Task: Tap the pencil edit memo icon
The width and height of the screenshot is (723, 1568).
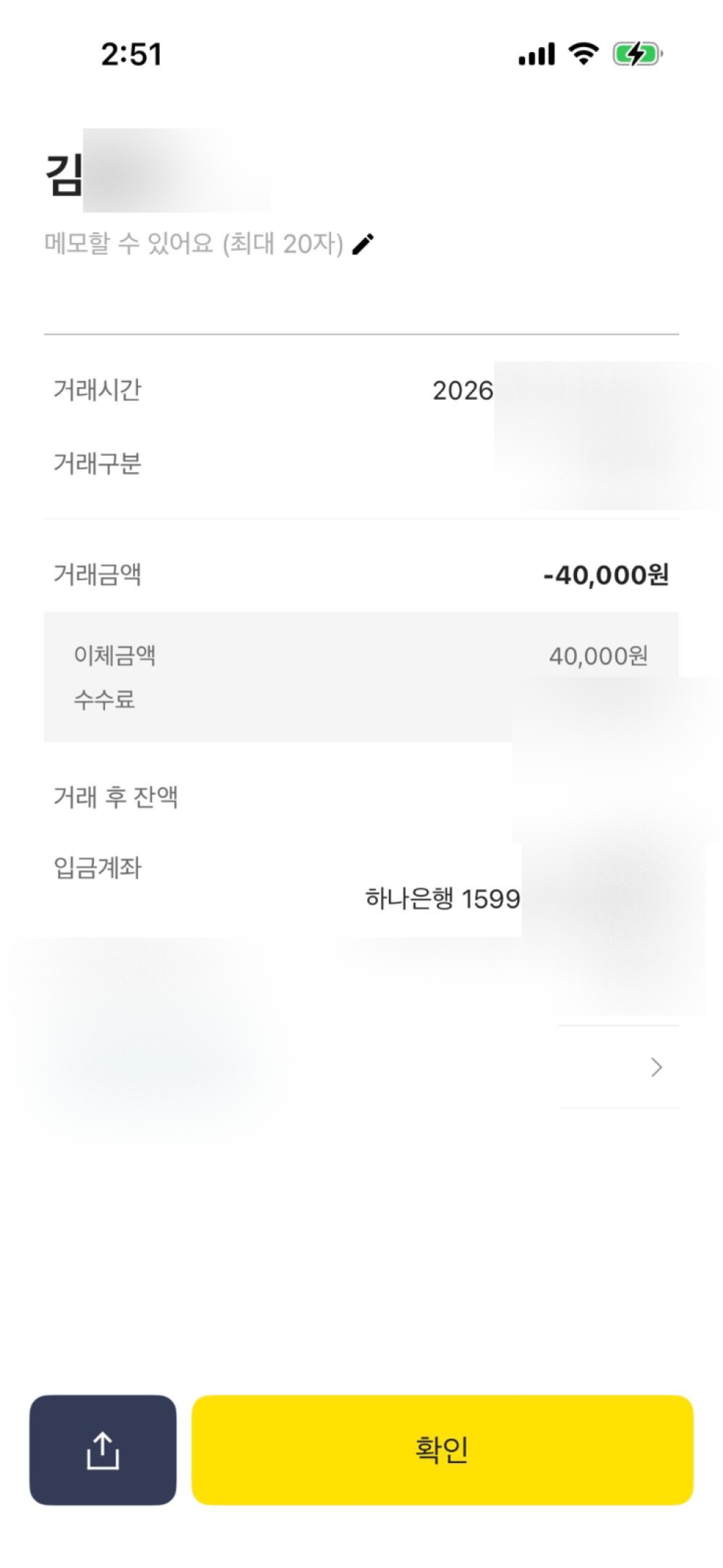Action: (x=363, y=244)
